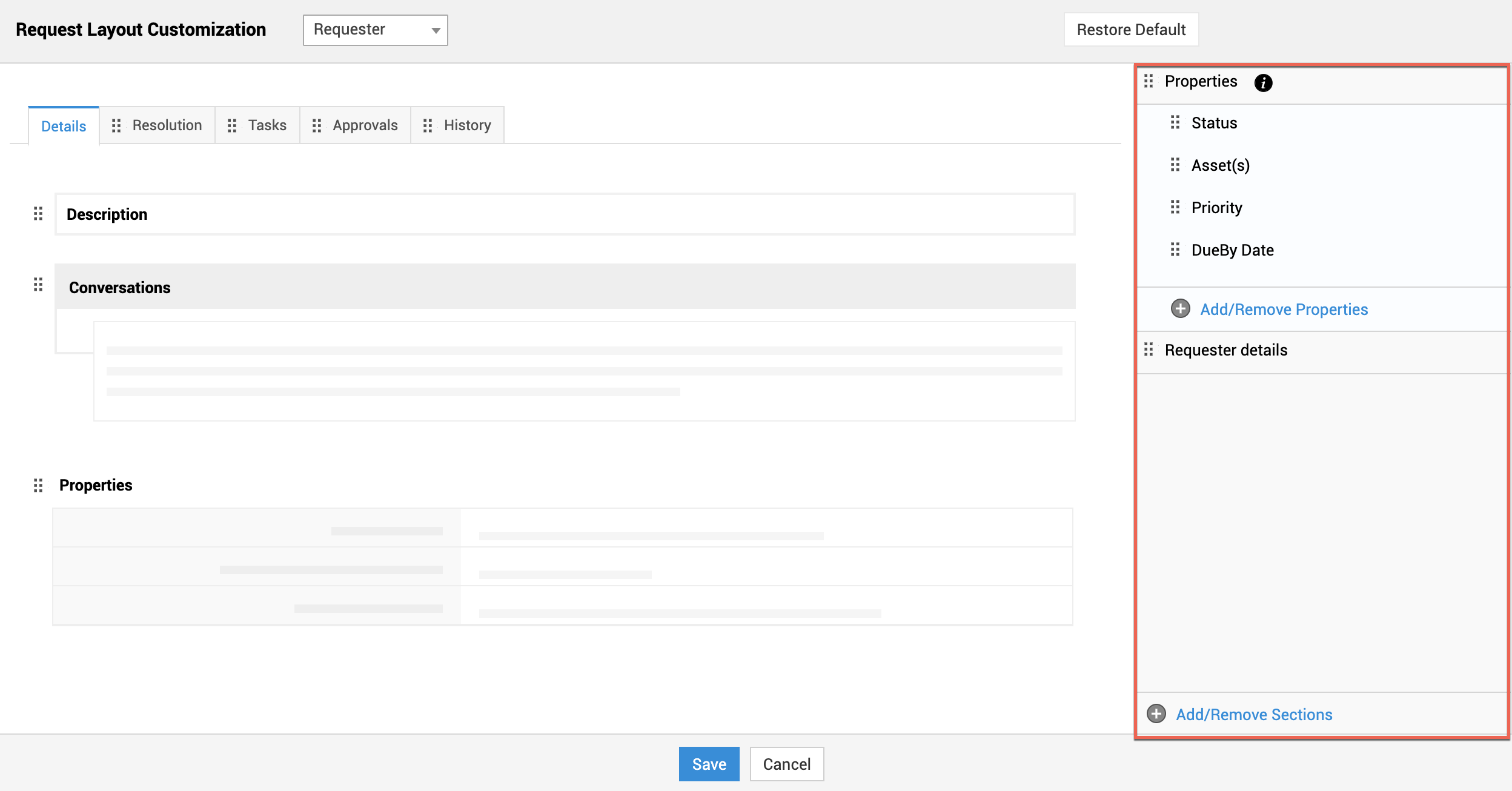1512x791 pixels.
Task: Click Restore Default button
Action: click(x=1131, y=30)
